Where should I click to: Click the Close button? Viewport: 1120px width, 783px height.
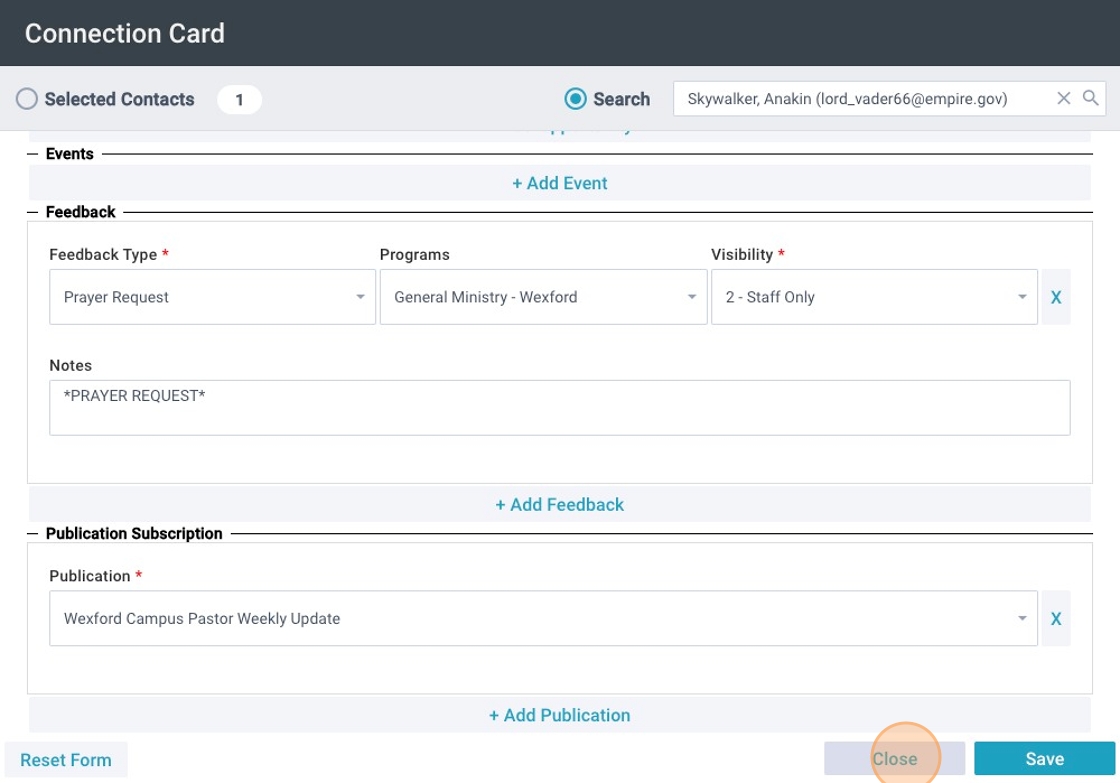tap(894, 759)
